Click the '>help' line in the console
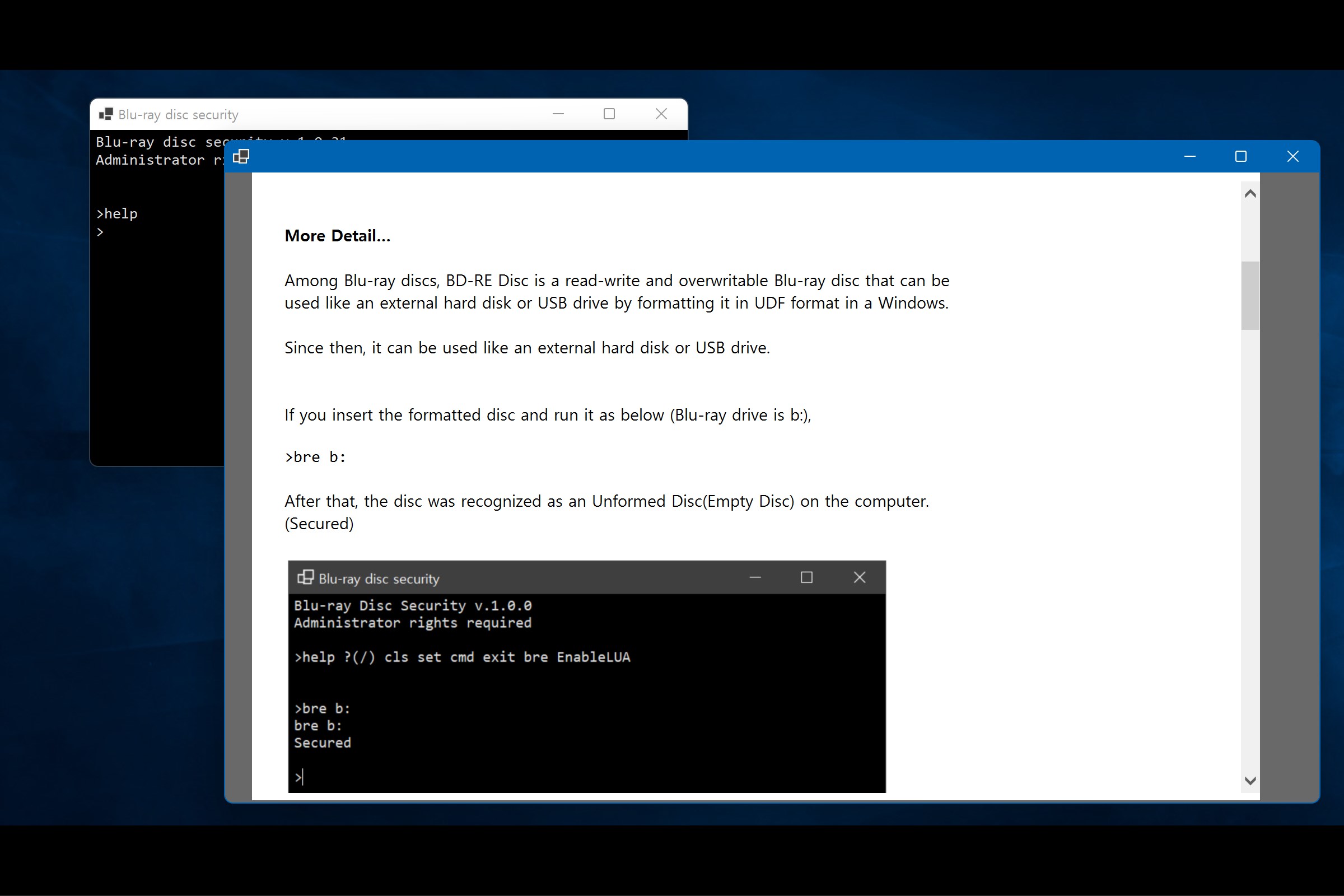 point(117,214)
